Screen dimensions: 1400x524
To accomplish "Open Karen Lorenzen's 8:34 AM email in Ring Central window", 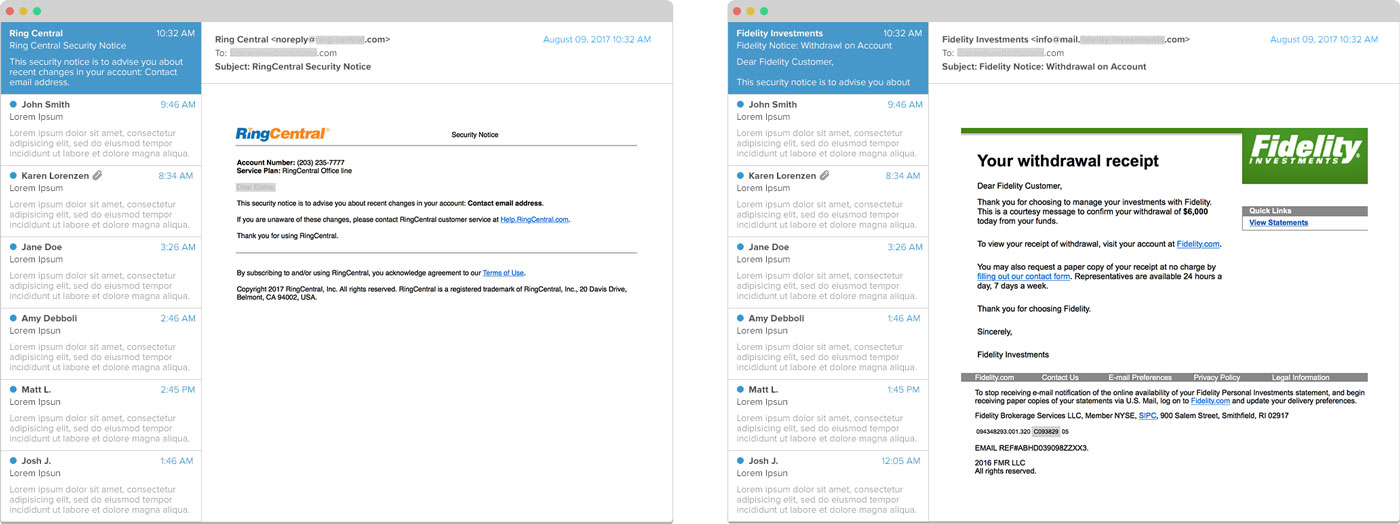I will (x=101, y=201).
